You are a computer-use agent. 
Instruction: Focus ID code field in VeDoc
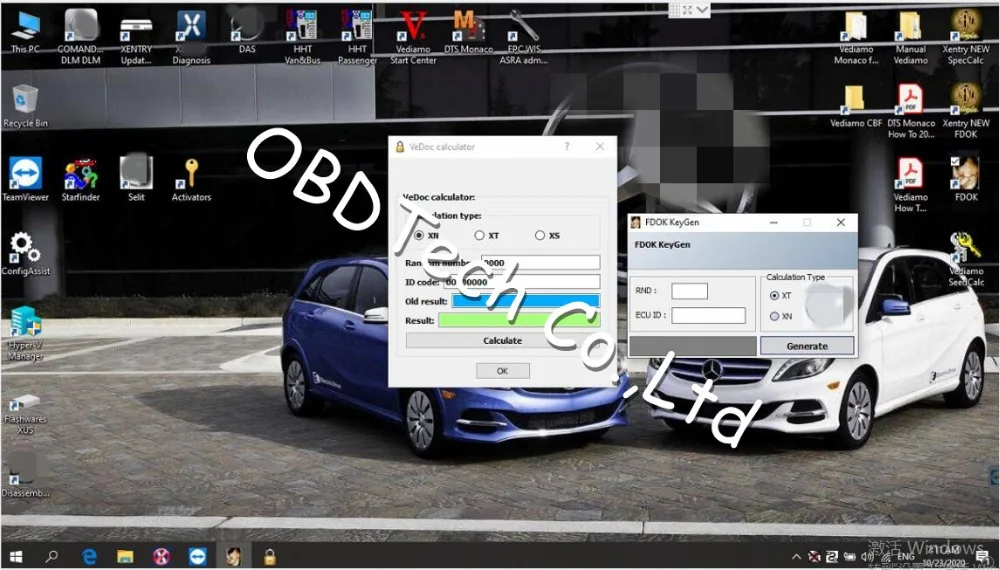521,282
